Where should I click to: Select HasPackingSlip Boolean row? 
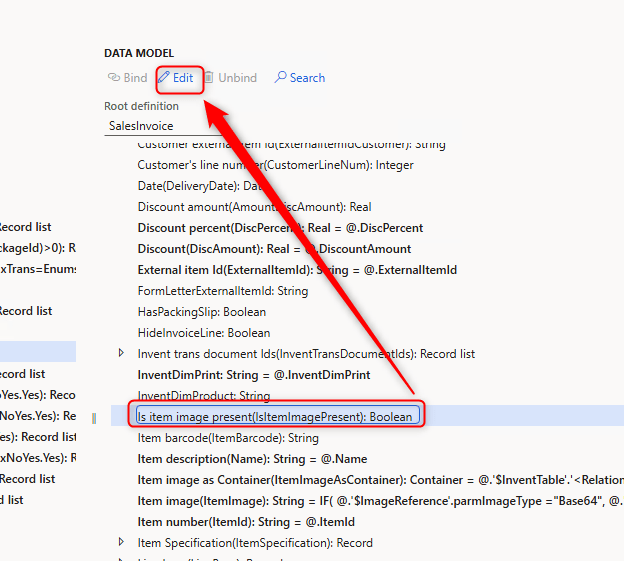[202, 312]
